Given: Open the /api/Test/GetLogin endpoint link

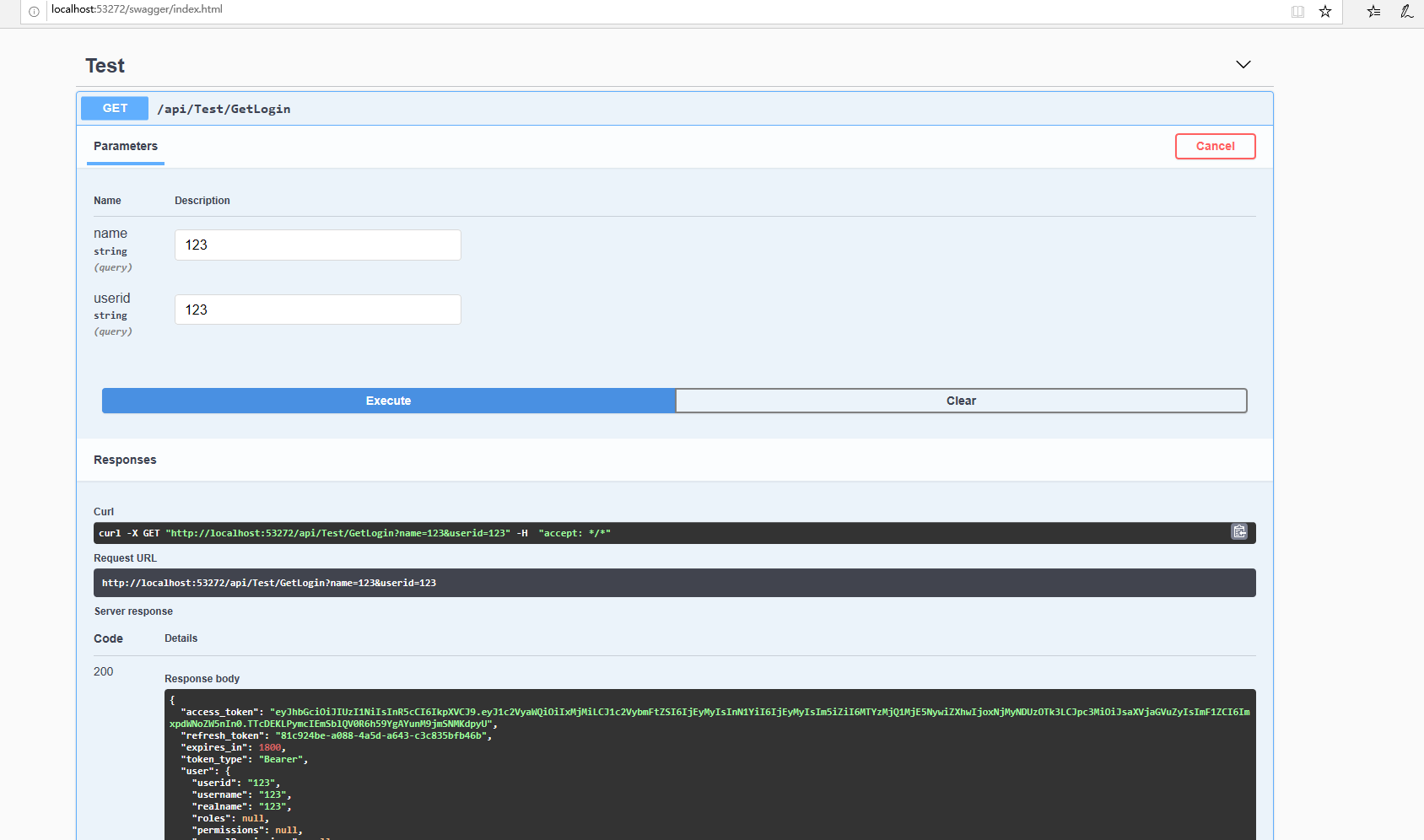Looking at the screenshot, I should tap(224, 108).
